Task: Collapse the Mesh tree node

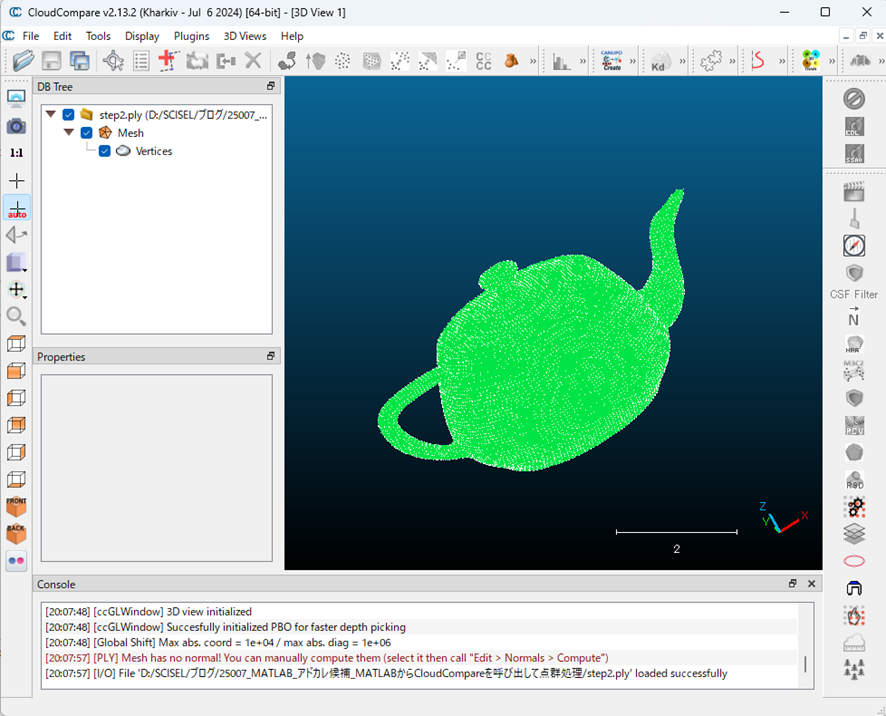Action: 69,132
